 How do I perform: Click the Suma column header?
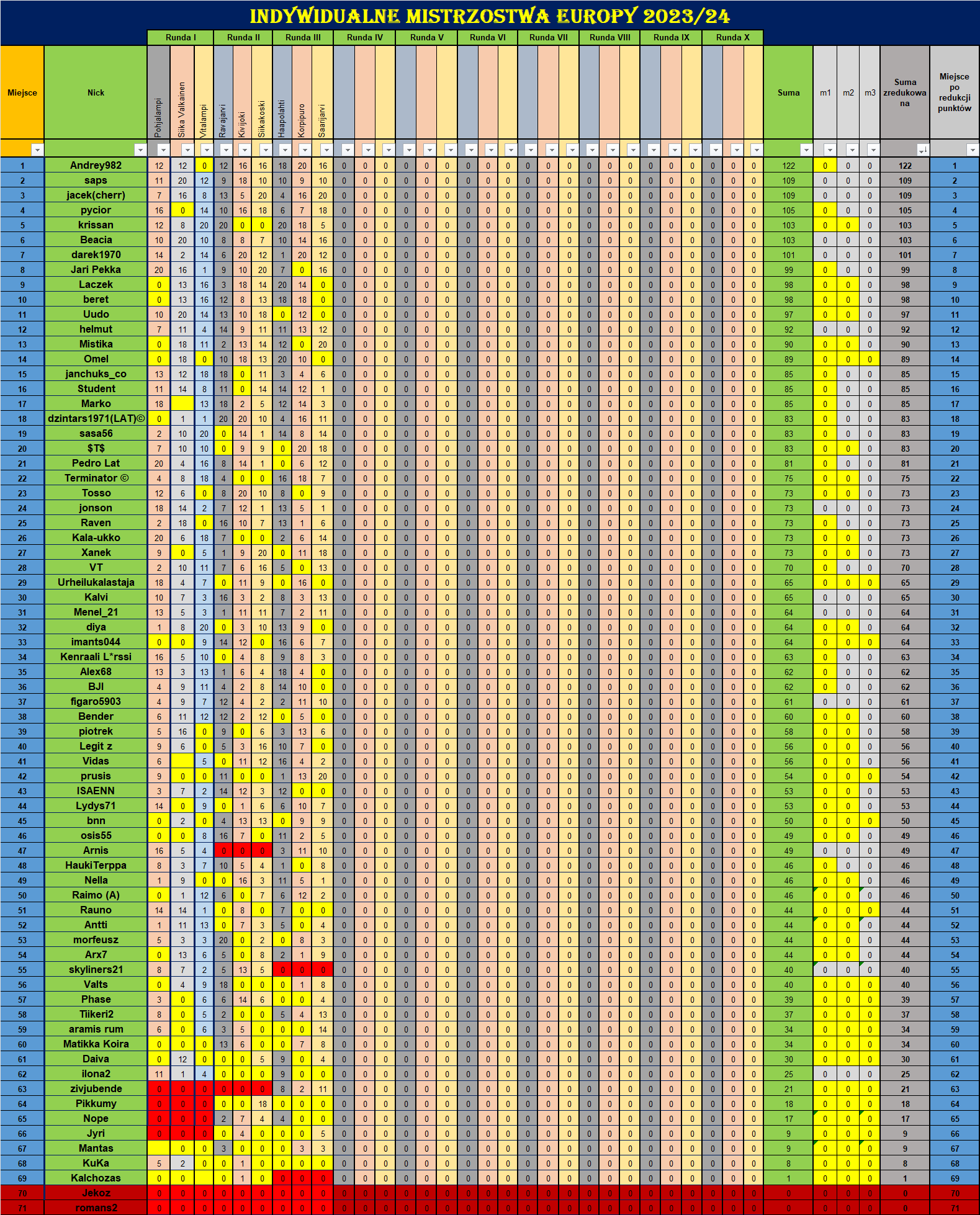(x=788, y=92)
